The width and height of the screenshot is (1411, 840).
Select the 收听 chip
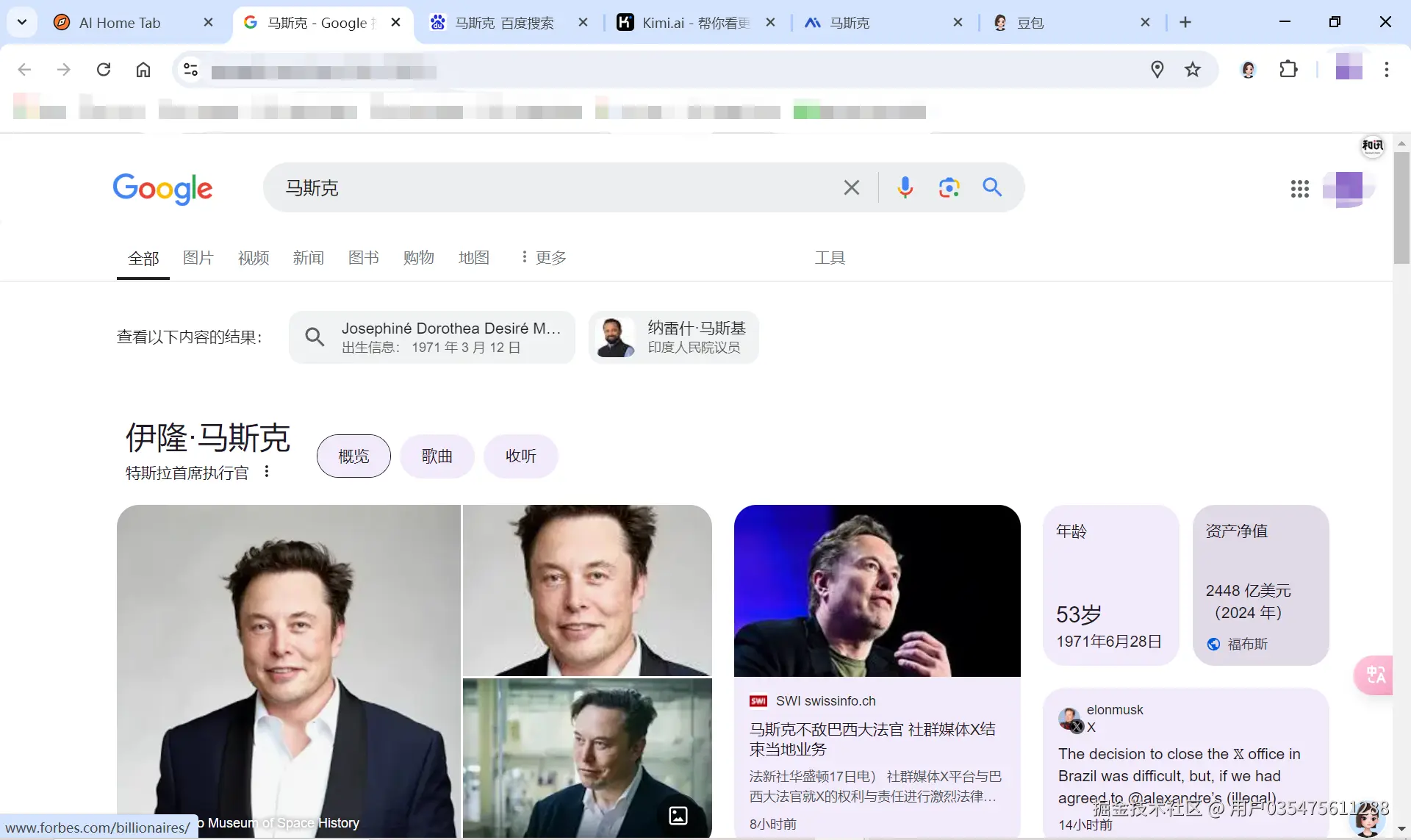tap(520, 456)
